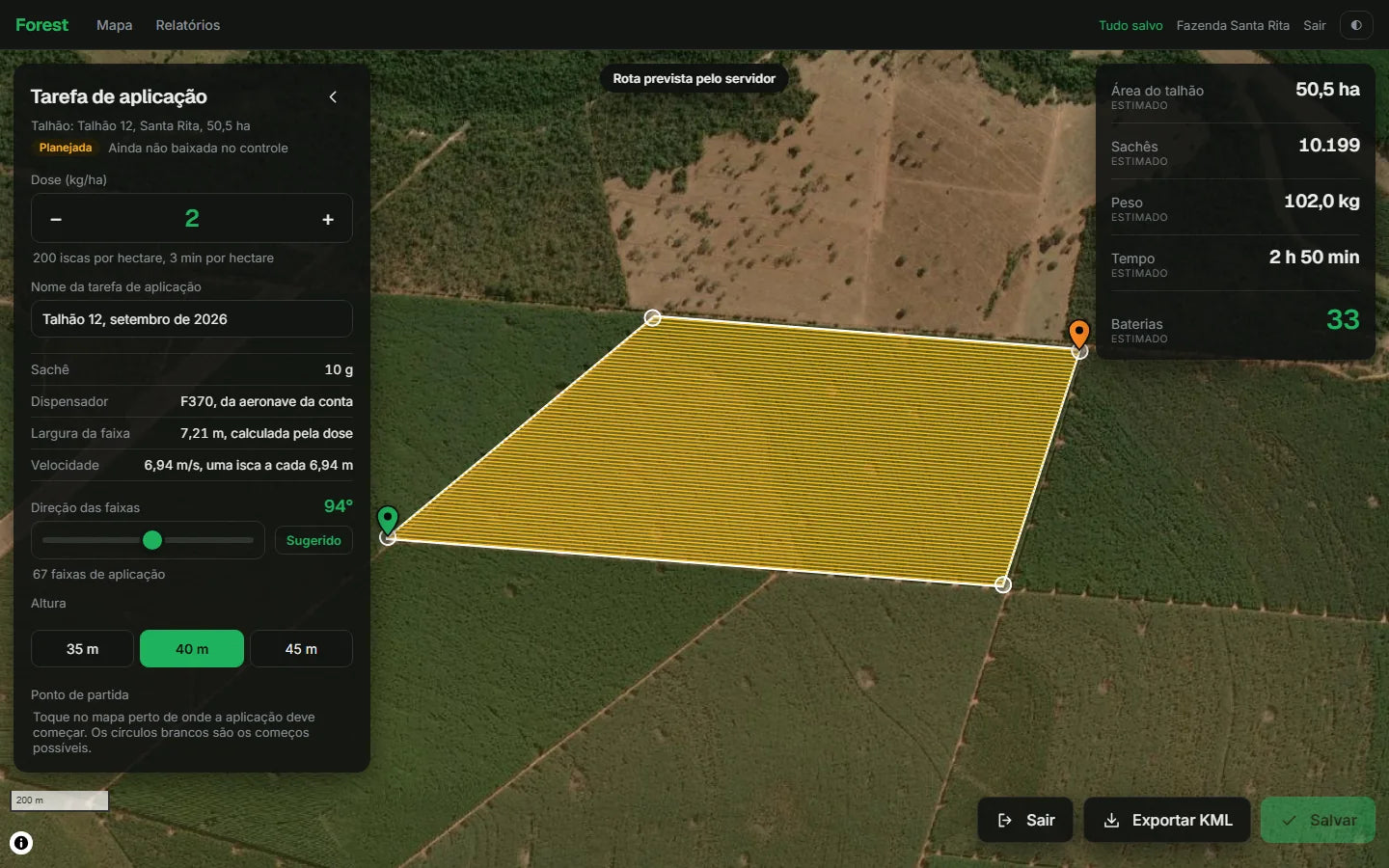The width and height of the screenshot is (1389, 868).
Task: Select the top-left polygon vertex circle
Action: pos(653,317)
